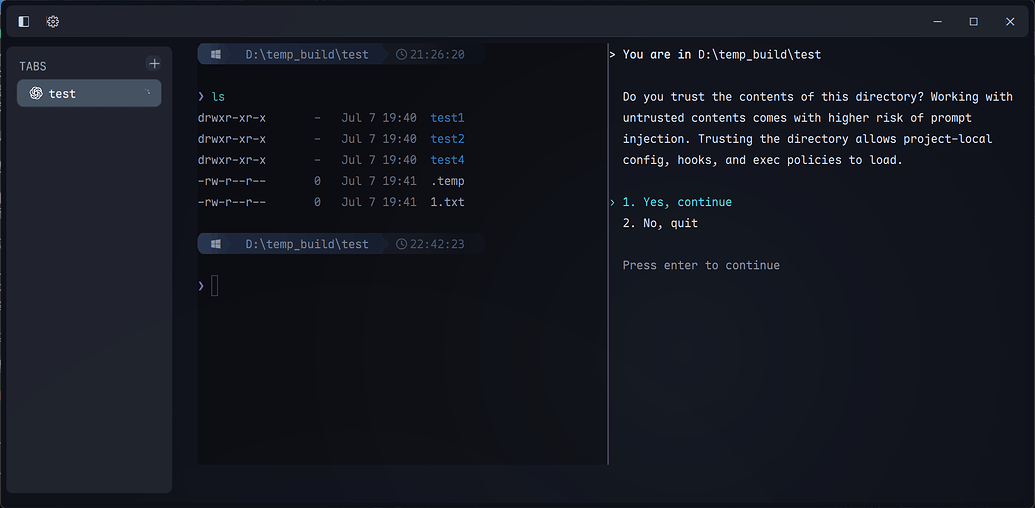
Task: Minimize the terminal window
Action: [937, 22]
